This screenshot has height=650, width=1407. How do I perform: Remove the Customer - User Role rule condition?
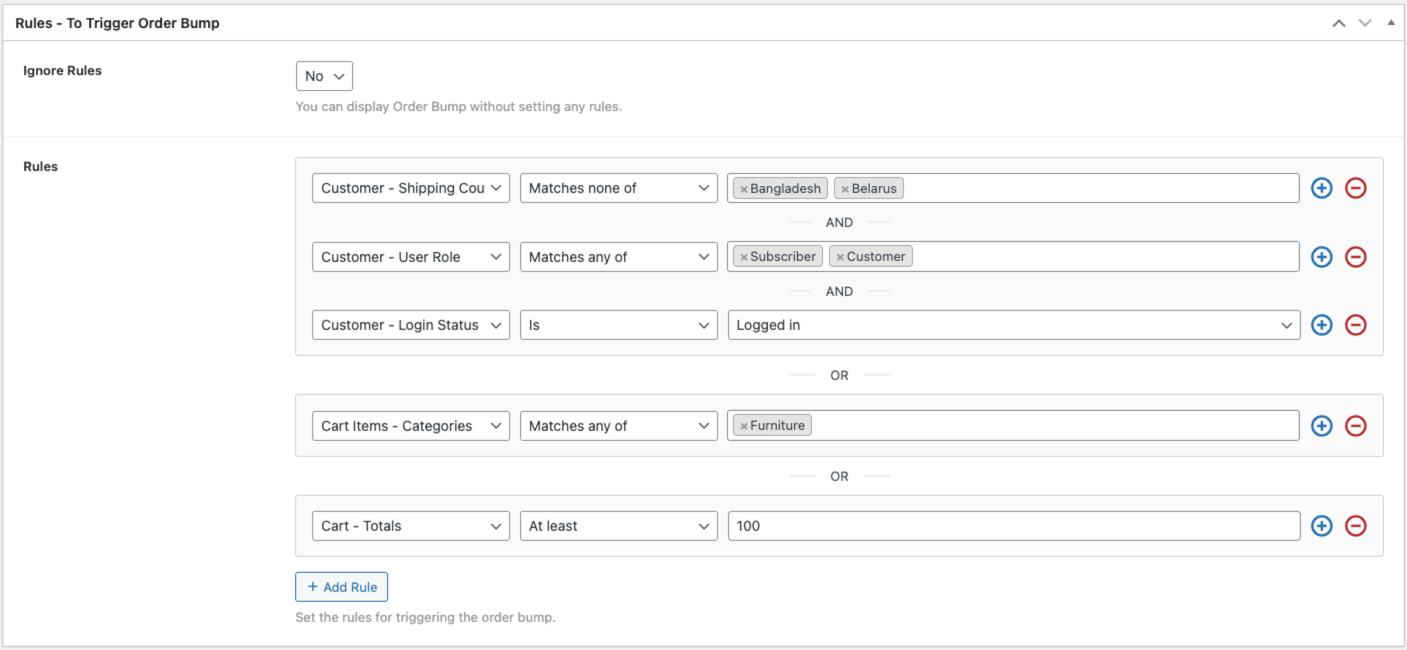pos(1356,257)
